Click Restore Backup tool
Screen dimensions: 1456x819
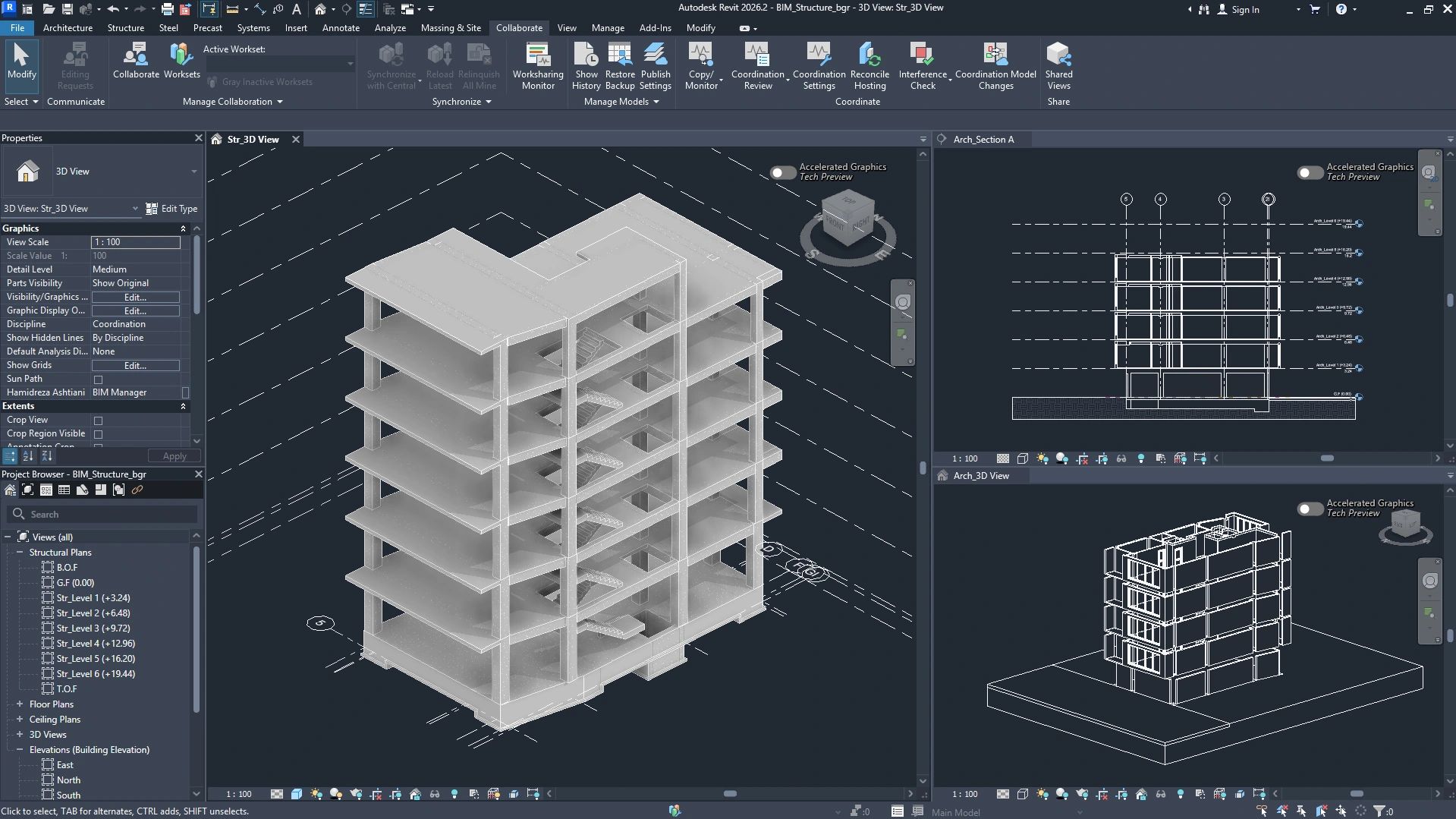(x=620, y=66)
